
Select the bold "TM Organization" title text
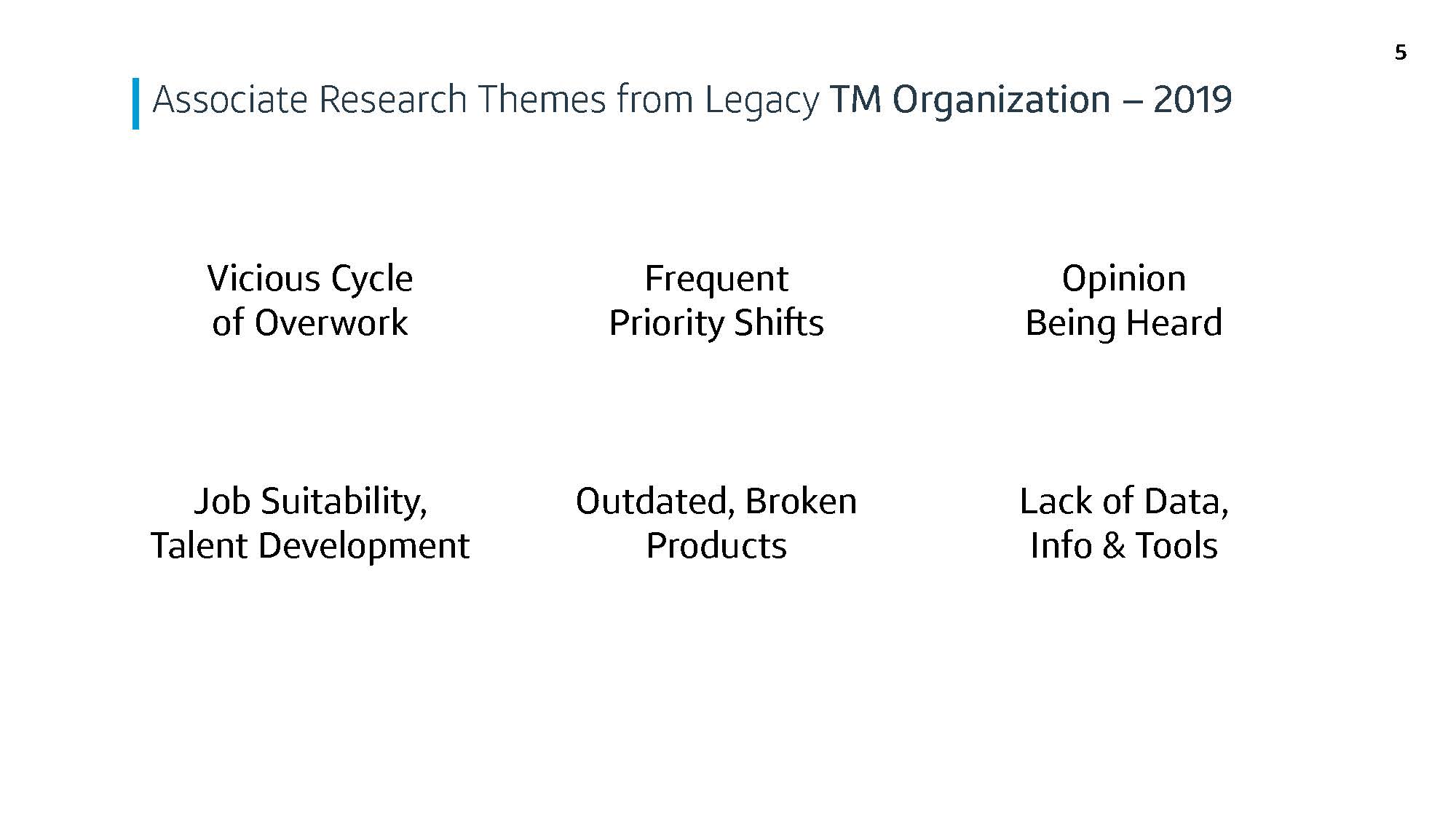[970, 100]
